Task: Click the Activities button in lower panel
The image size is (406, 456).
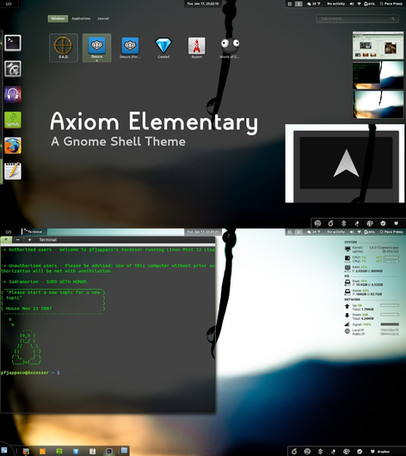Action: 9,232
